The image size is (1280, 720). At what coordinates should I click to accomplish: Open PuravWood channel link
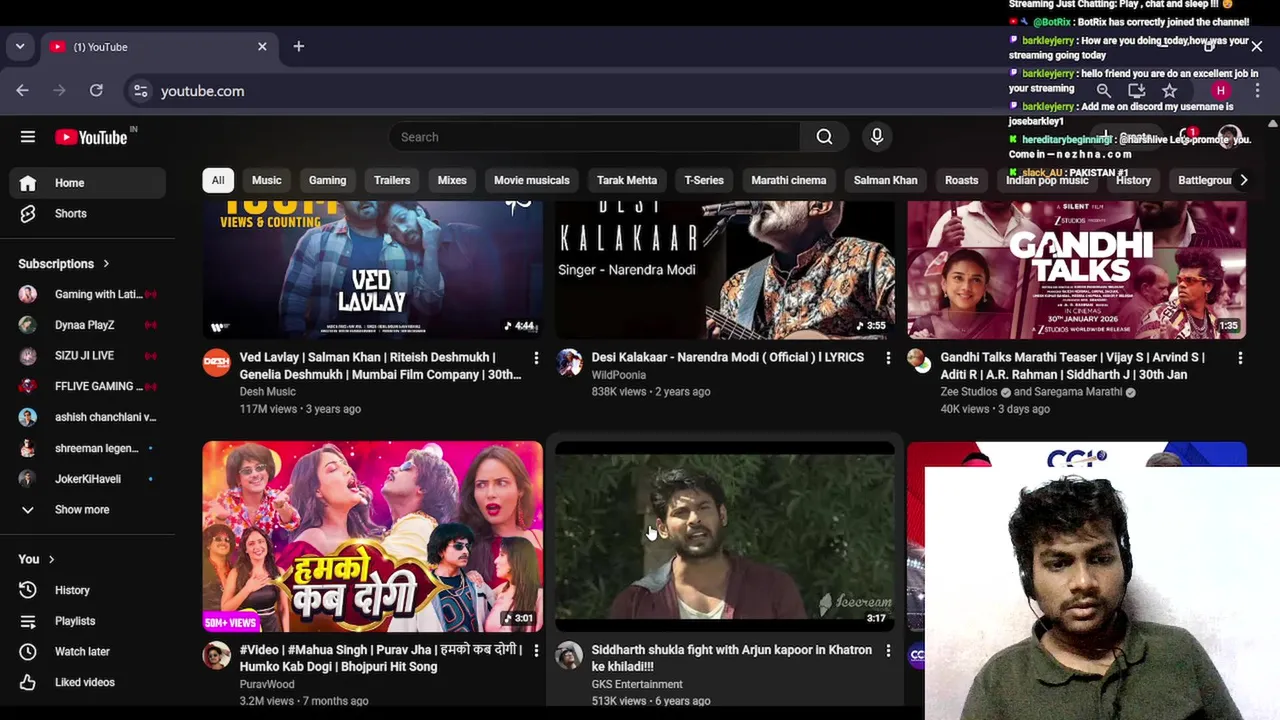tap(267, 684)
